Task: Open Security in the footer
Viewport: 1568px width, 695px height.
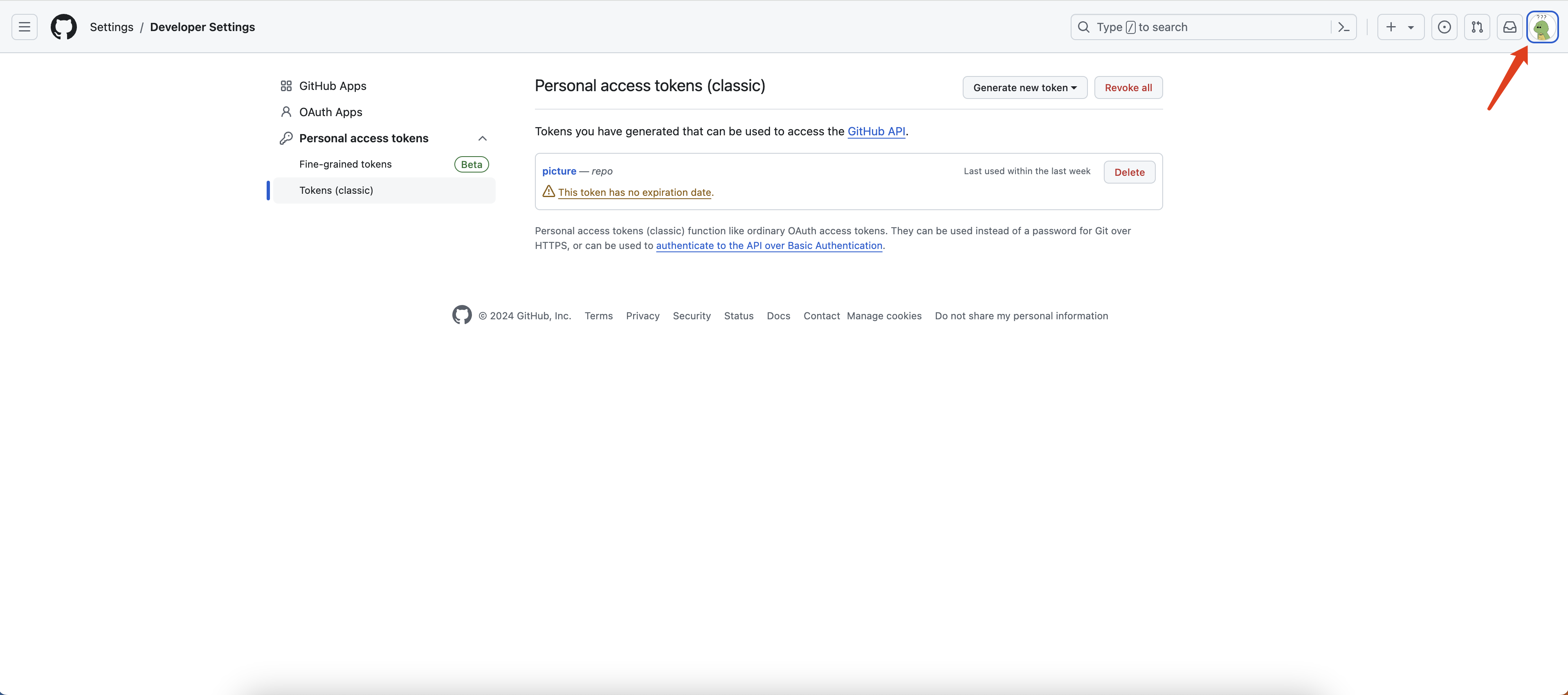Action: [x=692, y=316]
